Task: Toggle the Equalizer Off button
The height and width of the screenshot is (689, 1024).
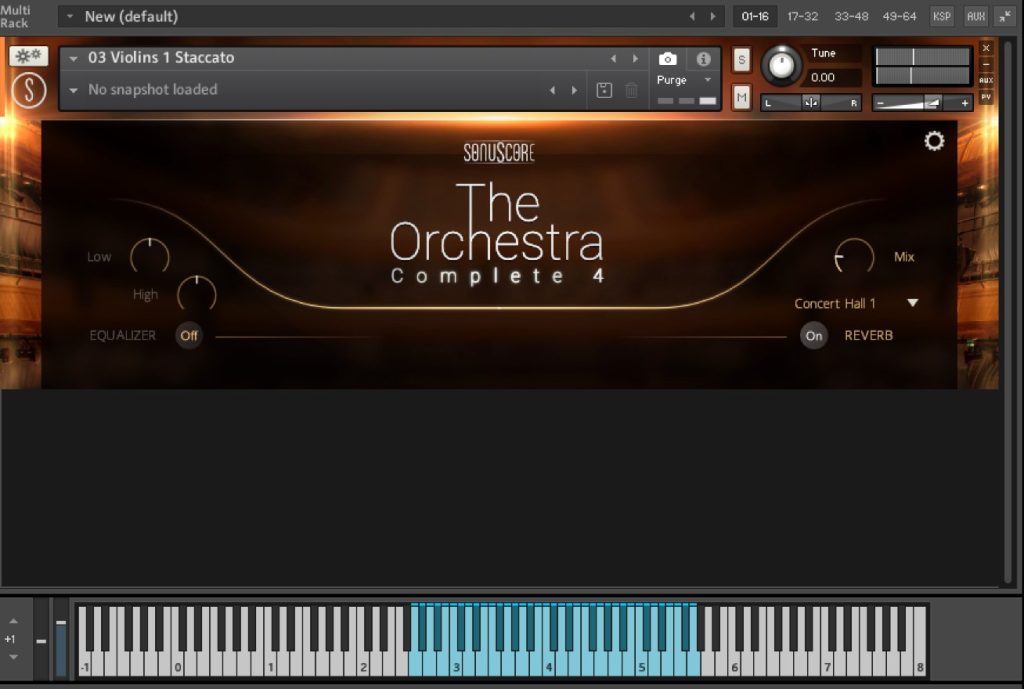Action: pyautogui.click(x=189, y=335)
